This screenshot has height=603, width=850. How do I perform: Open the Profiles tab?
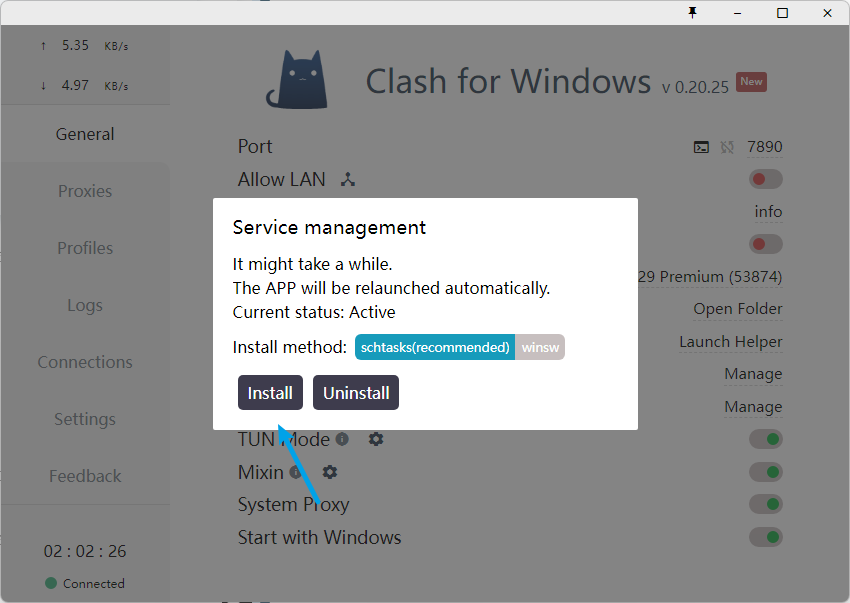(85, 248)
